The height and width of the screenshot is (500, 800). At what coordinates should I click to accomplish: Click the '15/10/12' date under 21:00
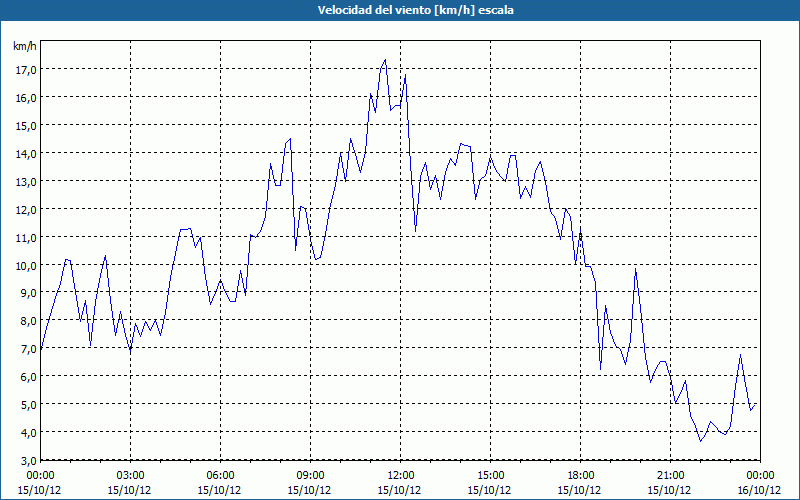(x=670, y=490)
